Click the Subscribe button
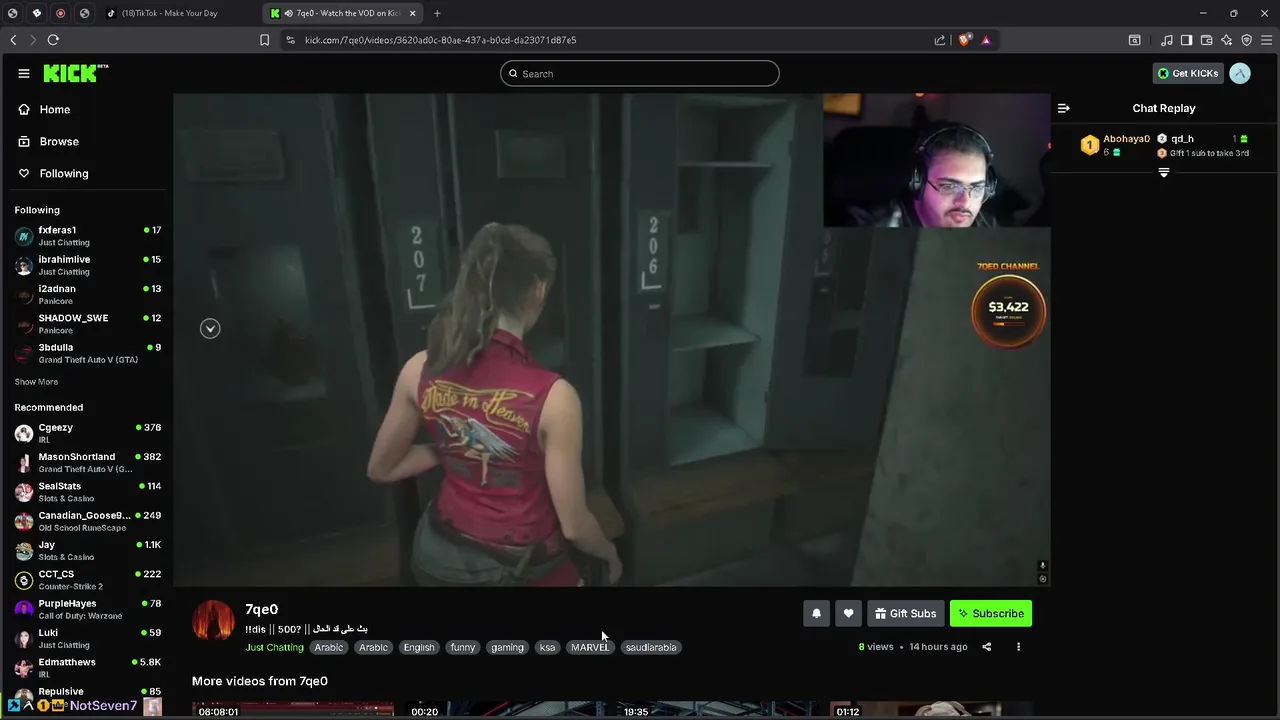This screenshot has height=720, width=1280. click(x=990, y=613)
